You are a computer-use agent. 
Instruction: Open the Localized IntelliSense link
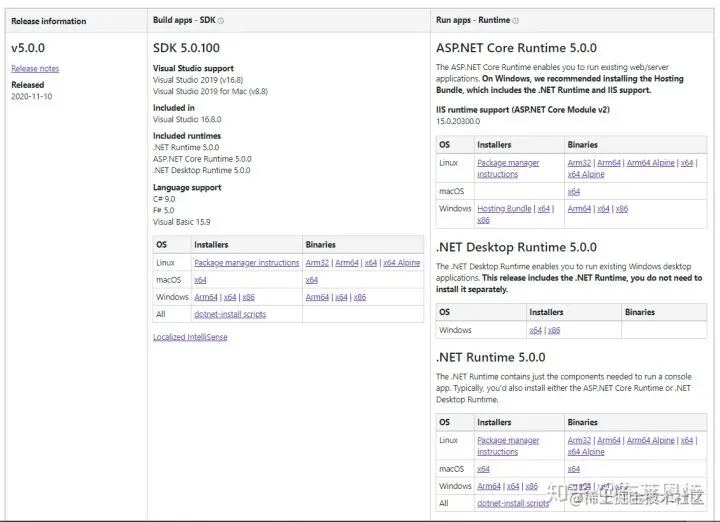coord(190,337)
